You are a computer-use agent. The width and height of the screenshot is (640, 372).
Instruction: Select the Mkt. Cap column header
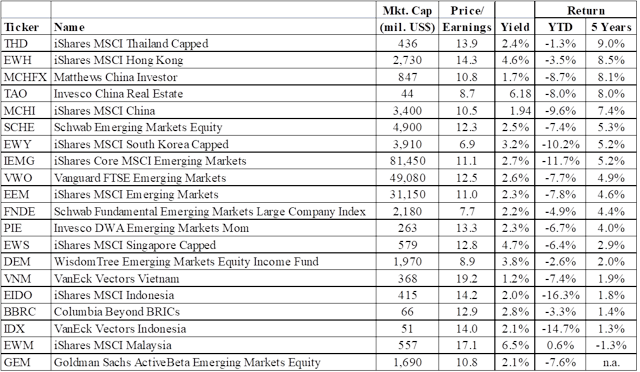(x=407, y=19)
